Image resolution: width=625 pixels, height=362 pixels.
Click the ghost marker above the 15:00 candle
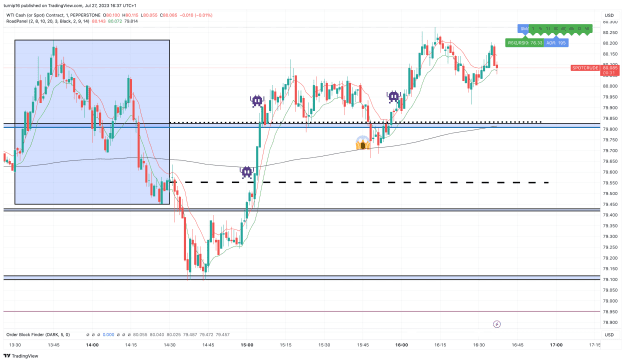tap(257, 101)
